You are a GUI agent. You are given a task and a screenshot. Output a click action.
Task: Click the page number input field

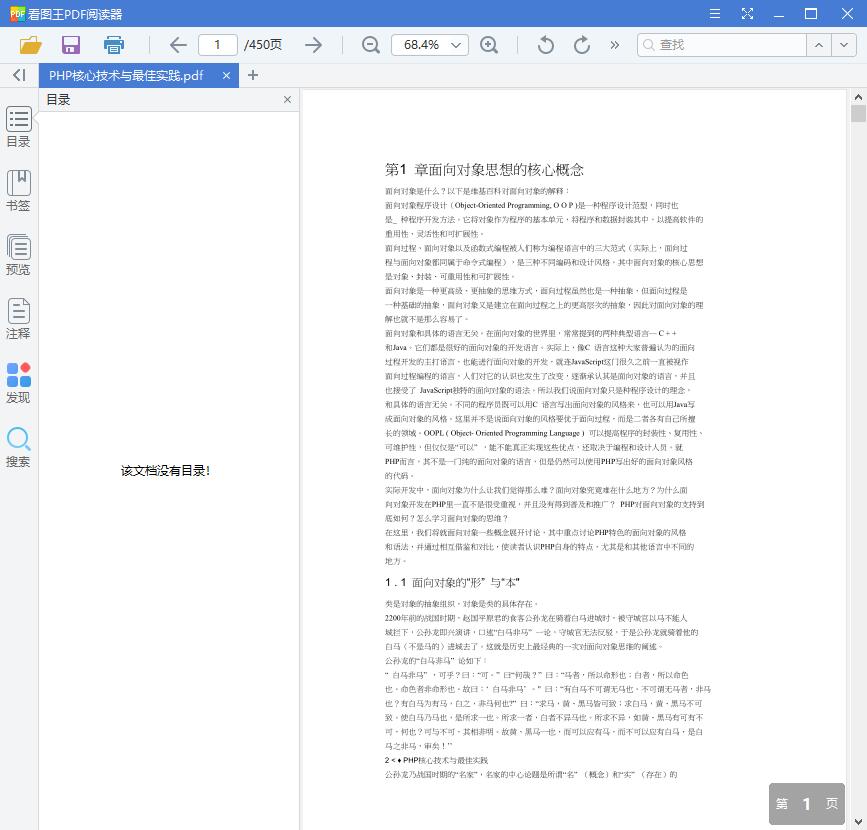click(x=221, y=45)
